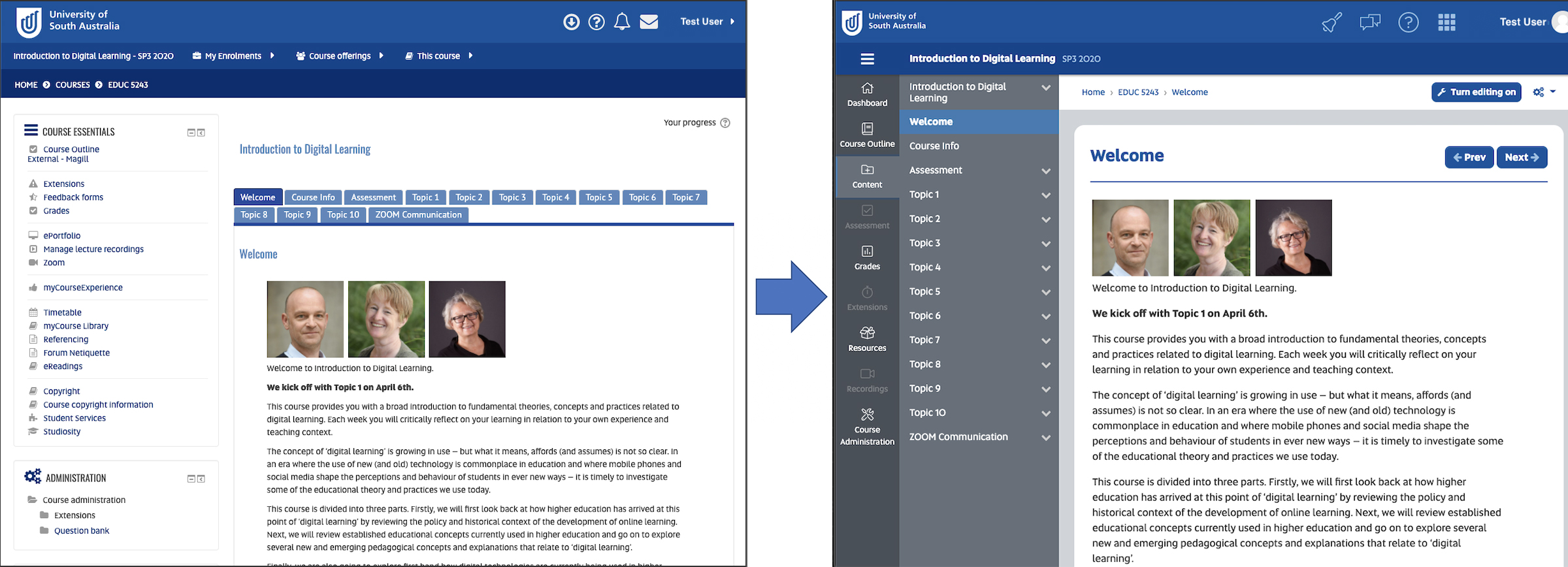
Task: Dock the Course Essentials block
Action: (x=201, y=133)
